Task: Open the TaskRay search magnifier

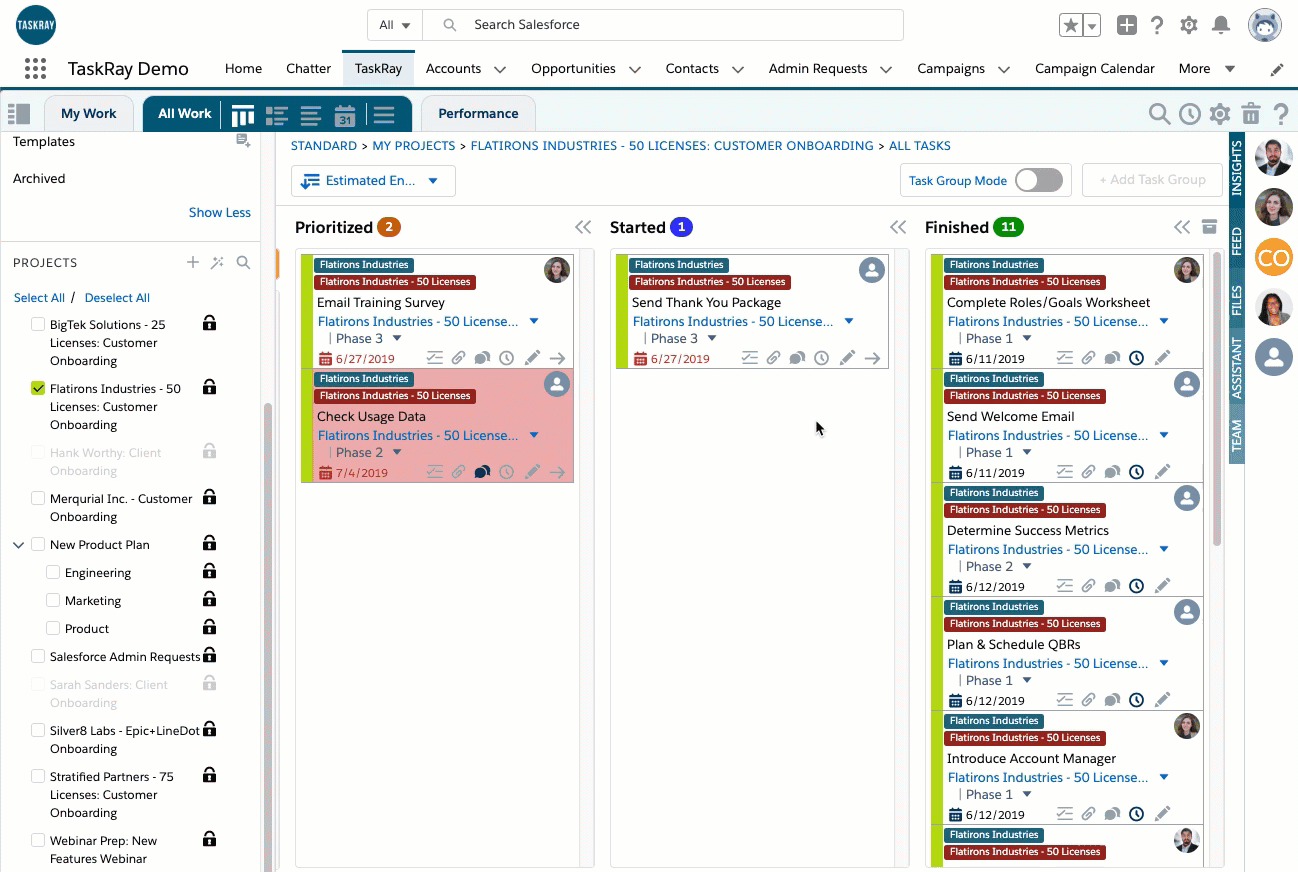Action: (x=1159, y=114)
